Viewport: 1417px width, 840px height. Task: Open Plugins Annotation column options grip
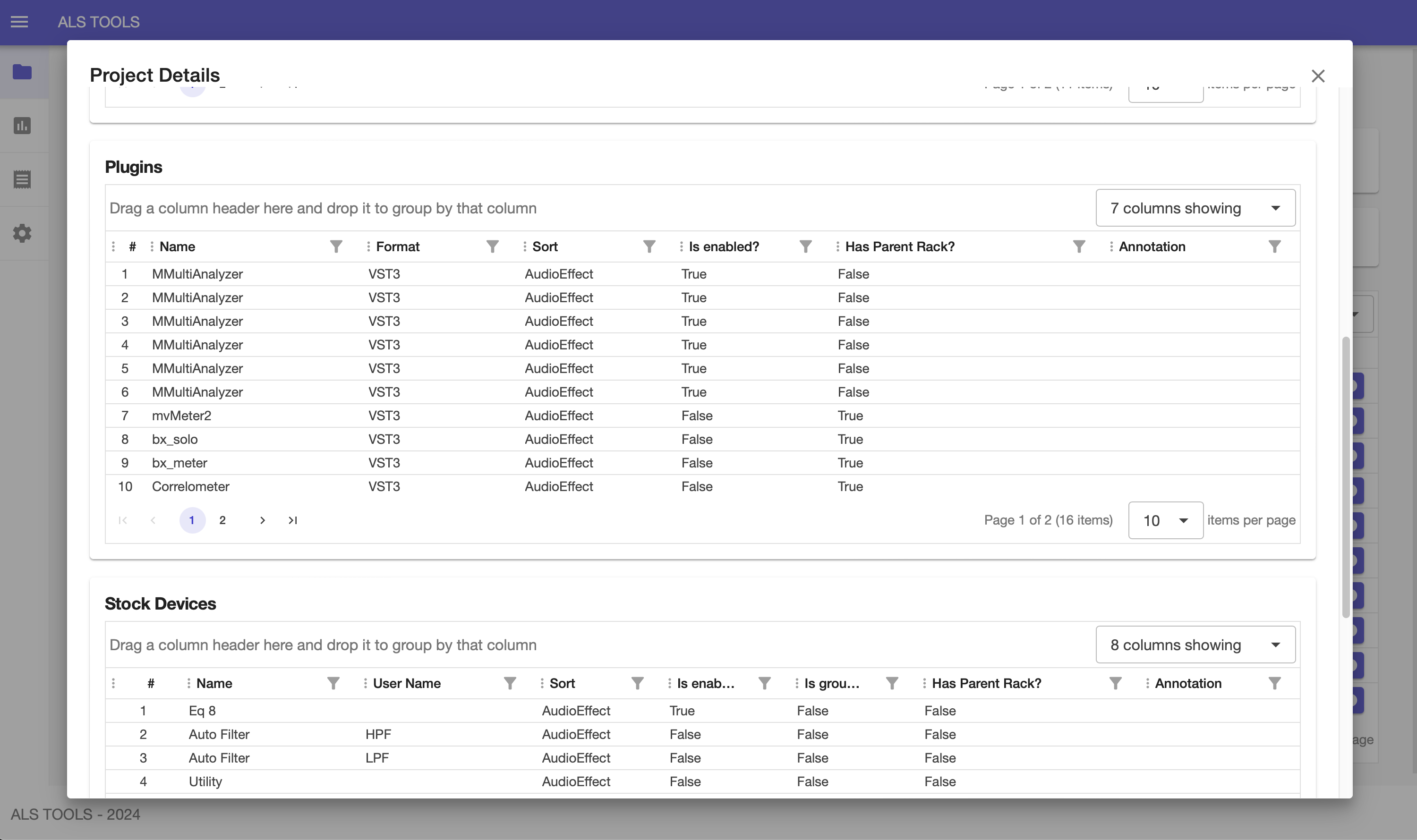1111,247
